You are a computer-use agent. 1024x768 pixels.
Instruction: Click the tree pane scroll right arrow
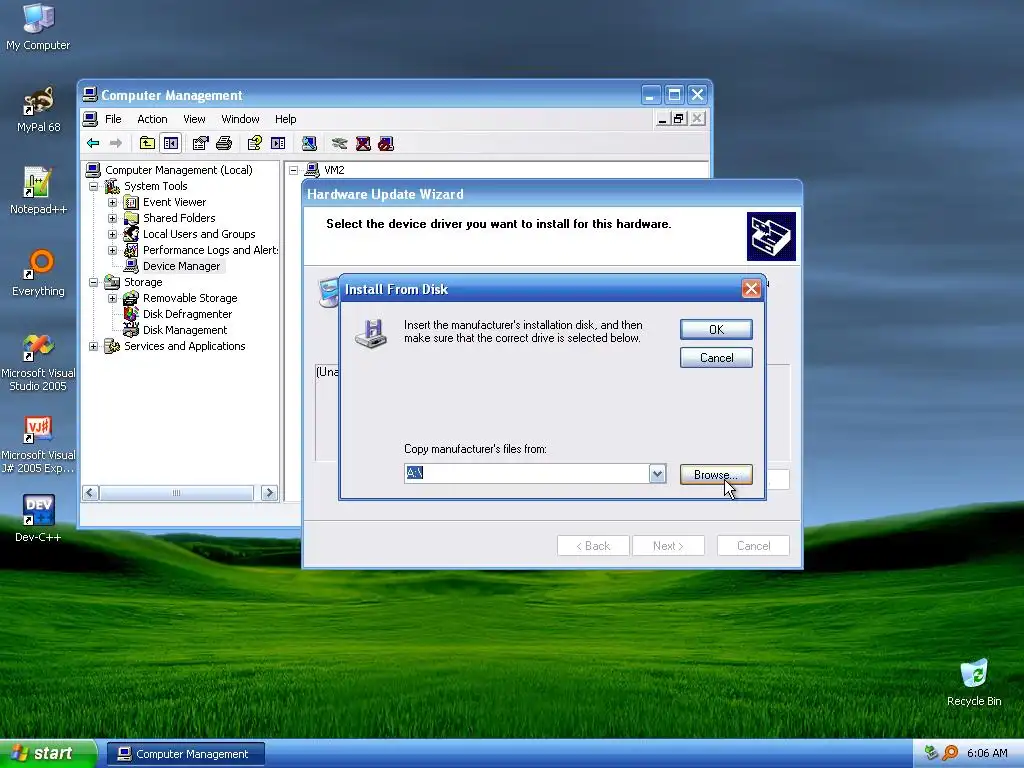269,493
